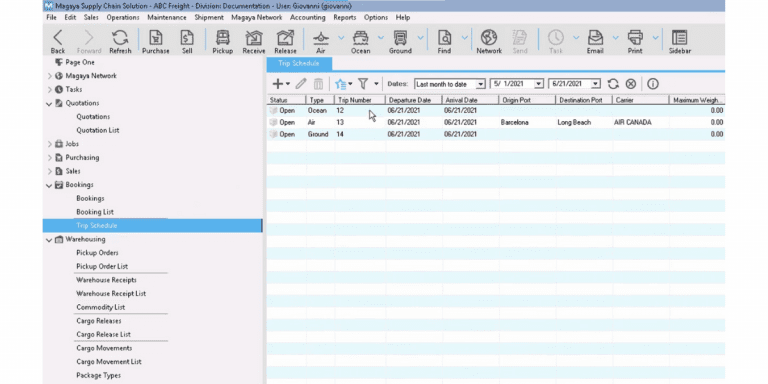Click the add (plus) trip icon
The image size is (768, 384).
tap(277, 84)
